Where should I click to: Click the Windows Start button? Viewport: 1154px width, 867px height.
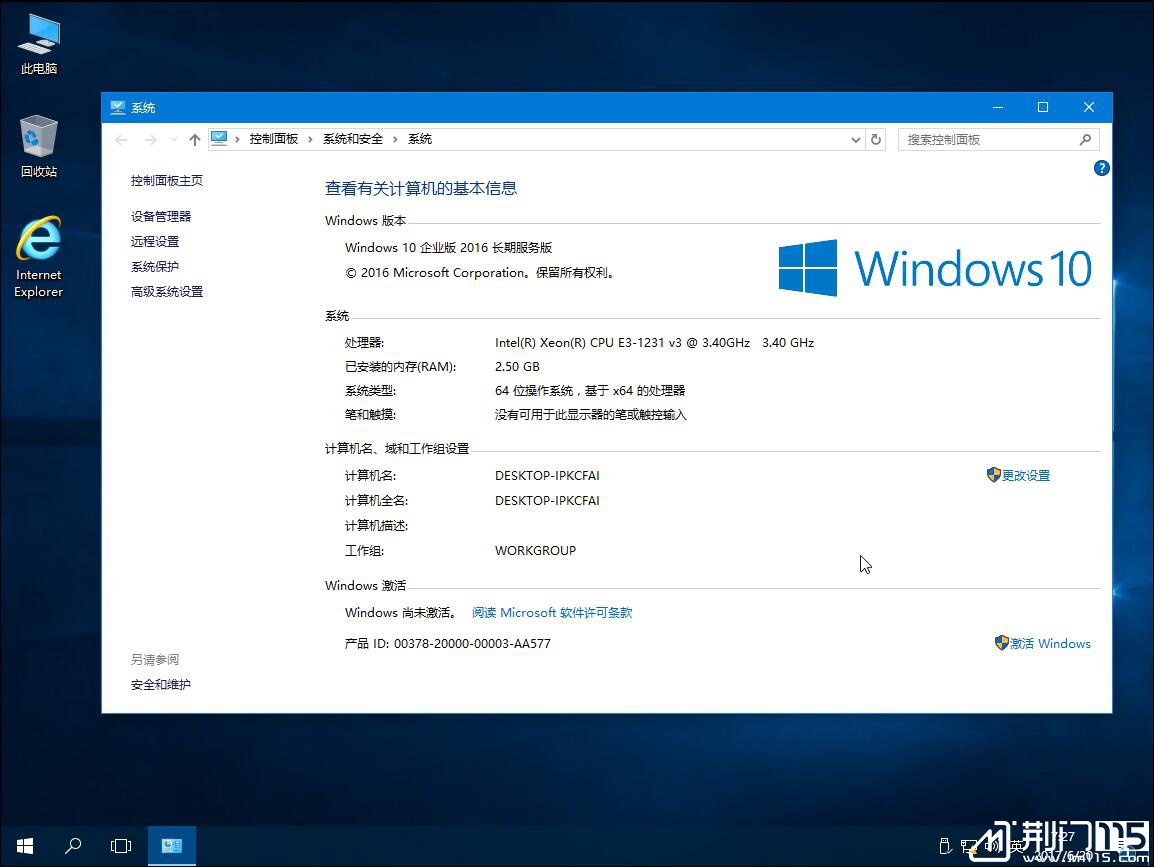point(24,846)
